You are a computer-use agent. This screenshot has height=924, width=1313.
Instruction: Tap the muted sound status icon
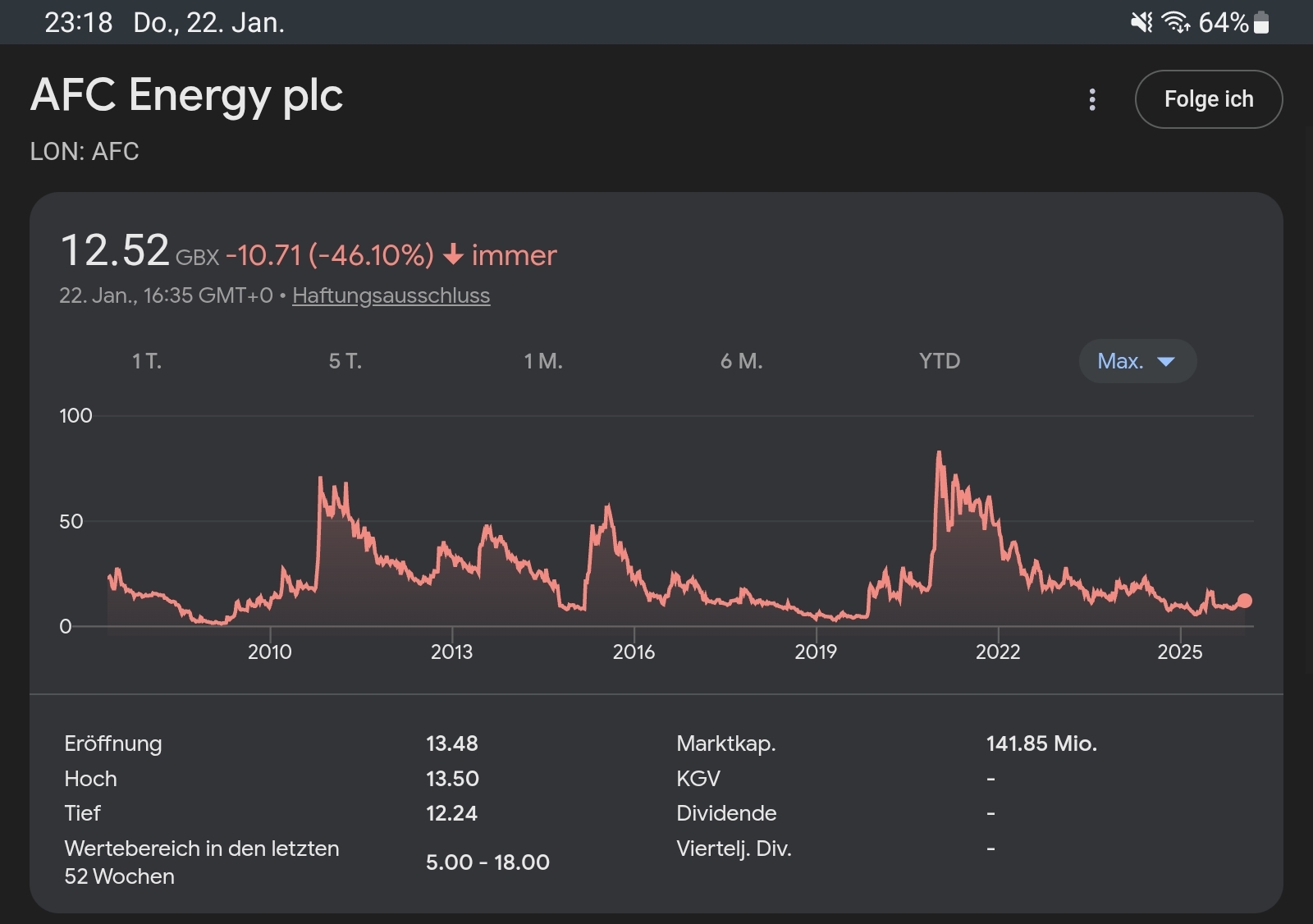pyautogui.click(x=1141, y=22)
